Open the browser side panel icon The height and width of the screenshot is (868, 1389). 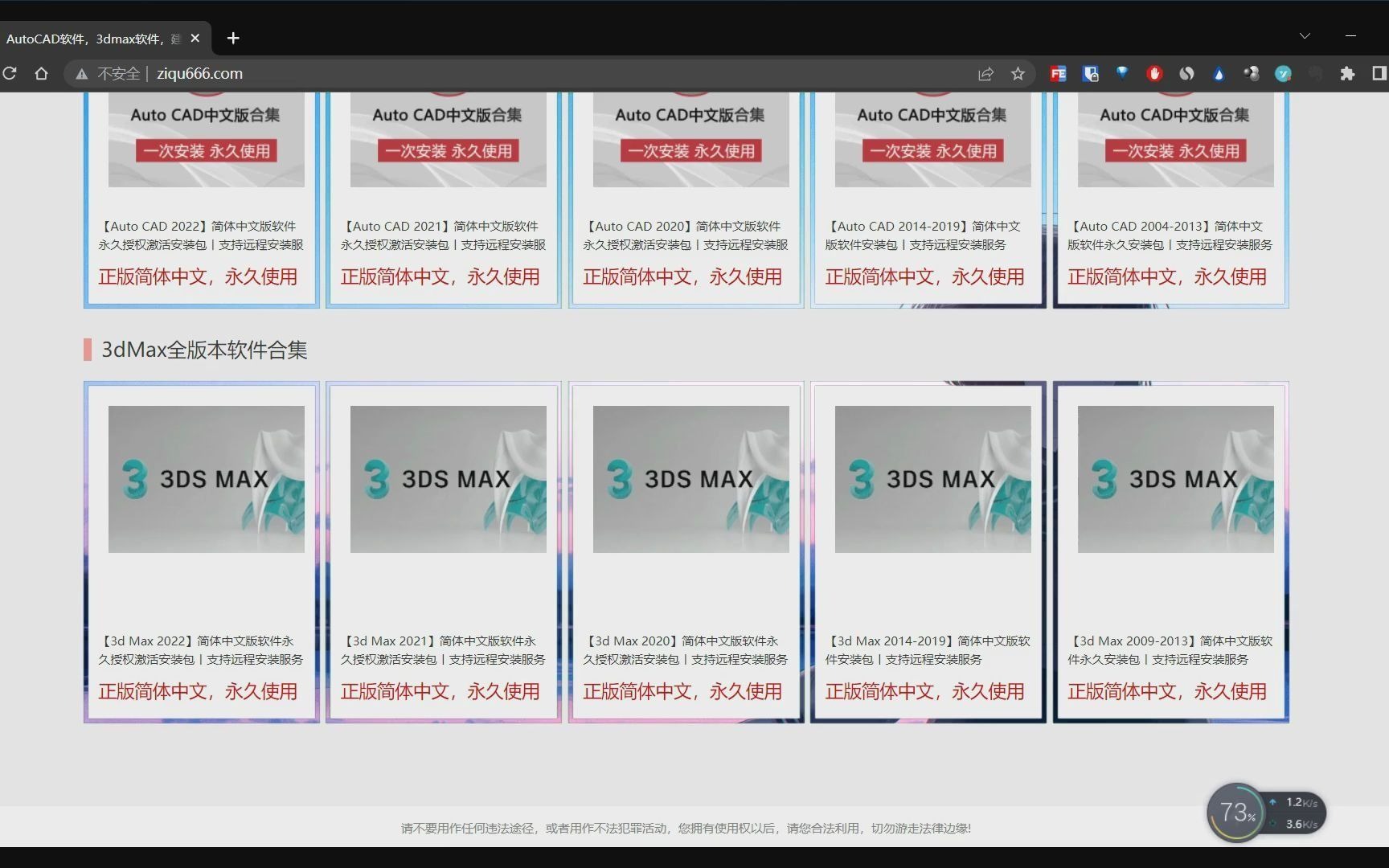point(1379,73)
